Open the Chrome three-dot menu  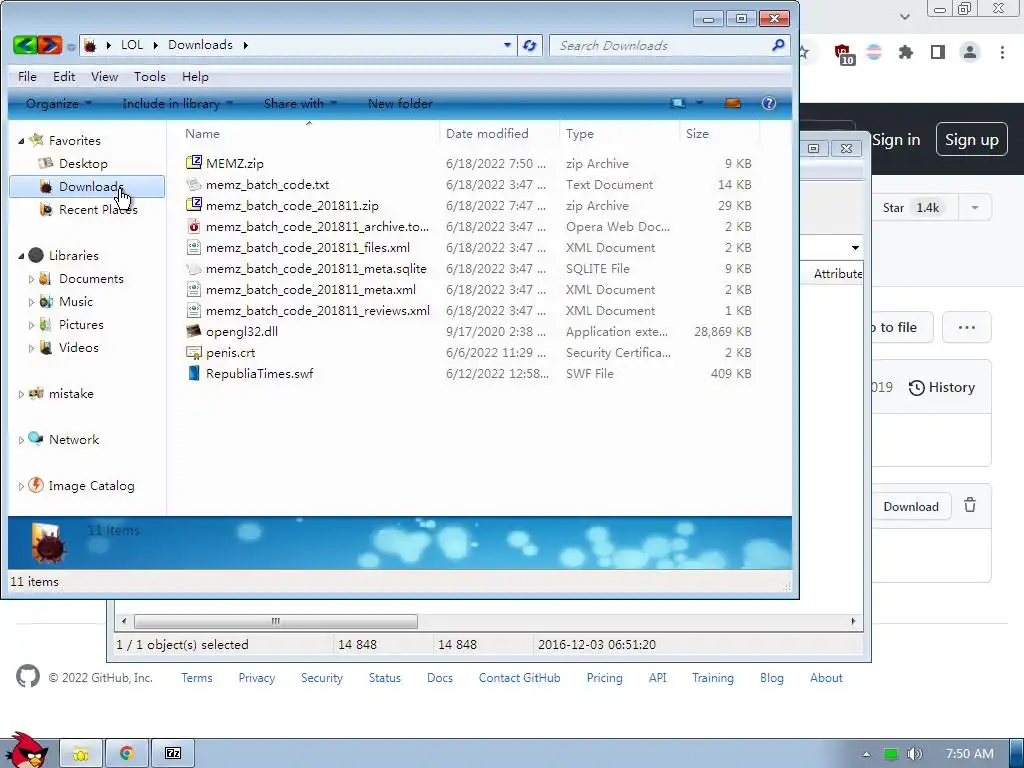[1002, 52]
